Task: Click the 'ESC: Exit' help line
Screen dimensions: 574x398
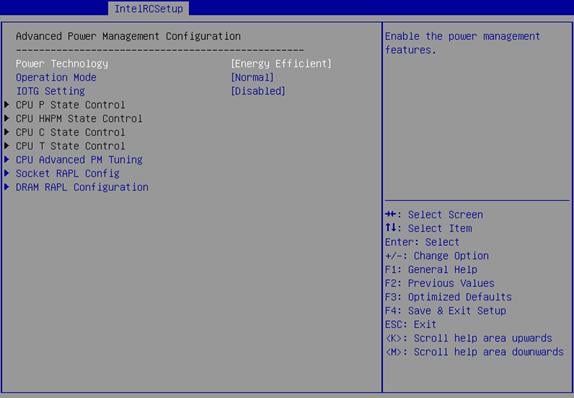Action: click(x=411, y=324)
